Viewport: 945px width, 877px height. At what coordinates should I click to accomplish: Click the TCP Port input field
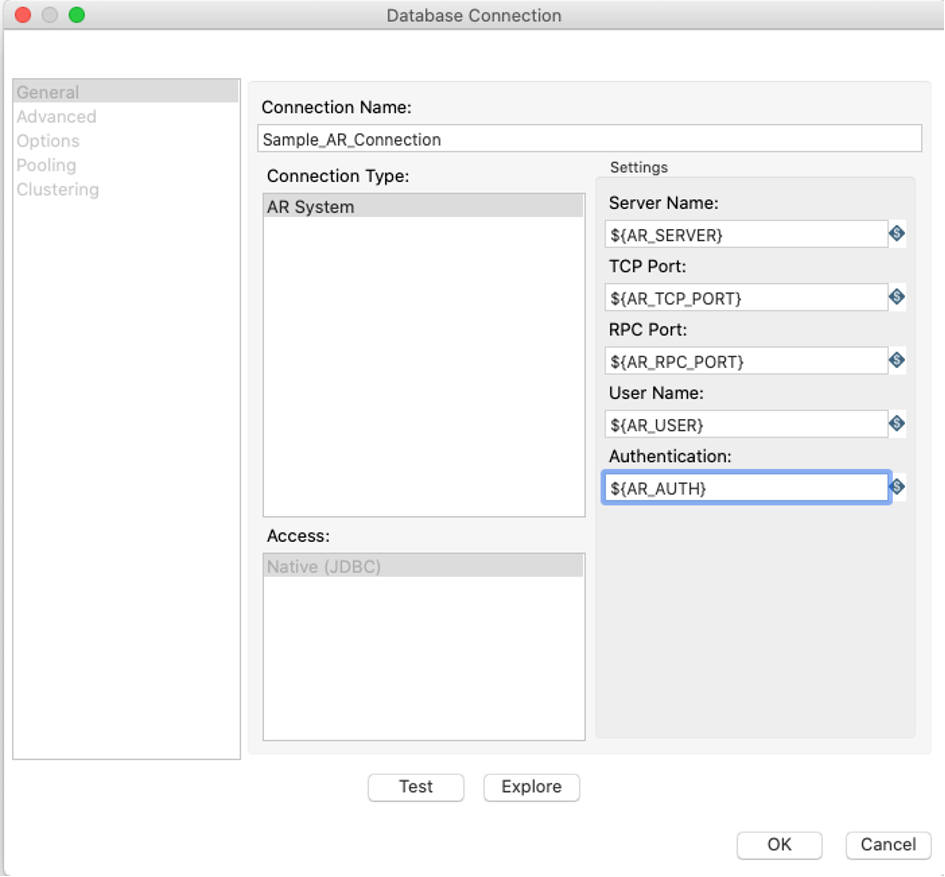[x=745, y=298]
